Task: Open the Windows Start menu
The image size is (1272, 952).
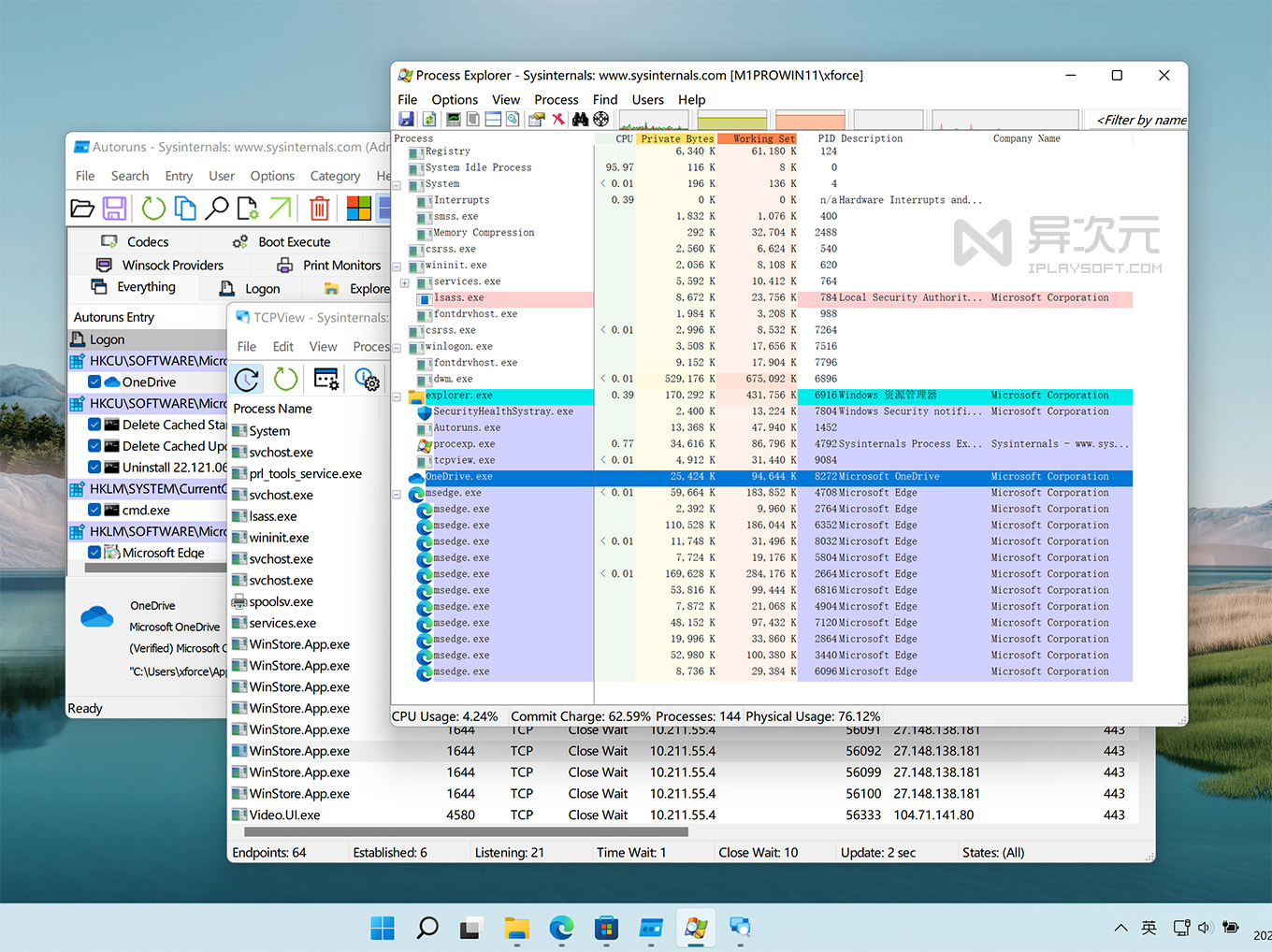Action: click(x=383, y=928)
